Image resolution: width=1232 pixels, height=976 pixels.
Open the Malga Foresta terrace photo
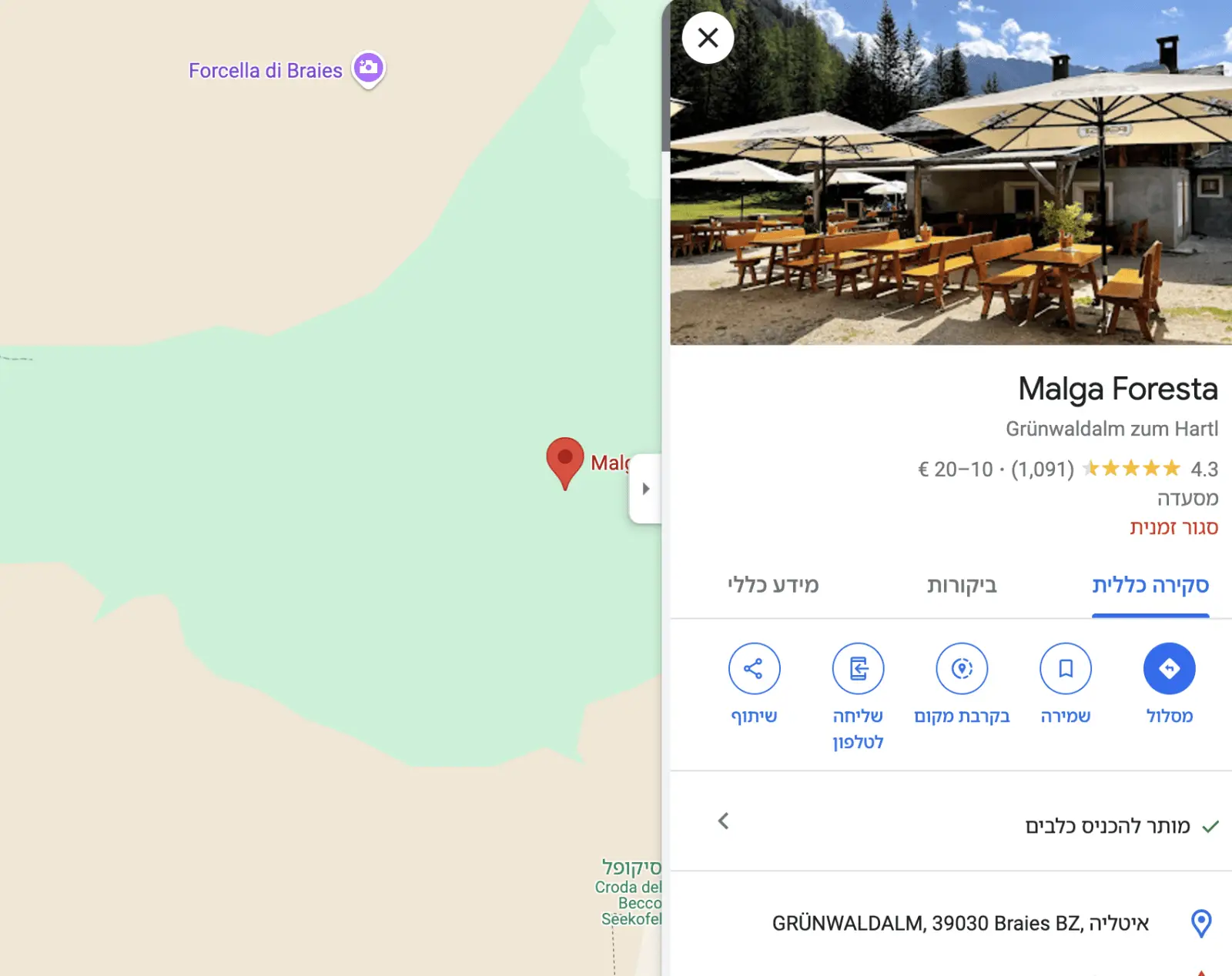pos(951,172)
